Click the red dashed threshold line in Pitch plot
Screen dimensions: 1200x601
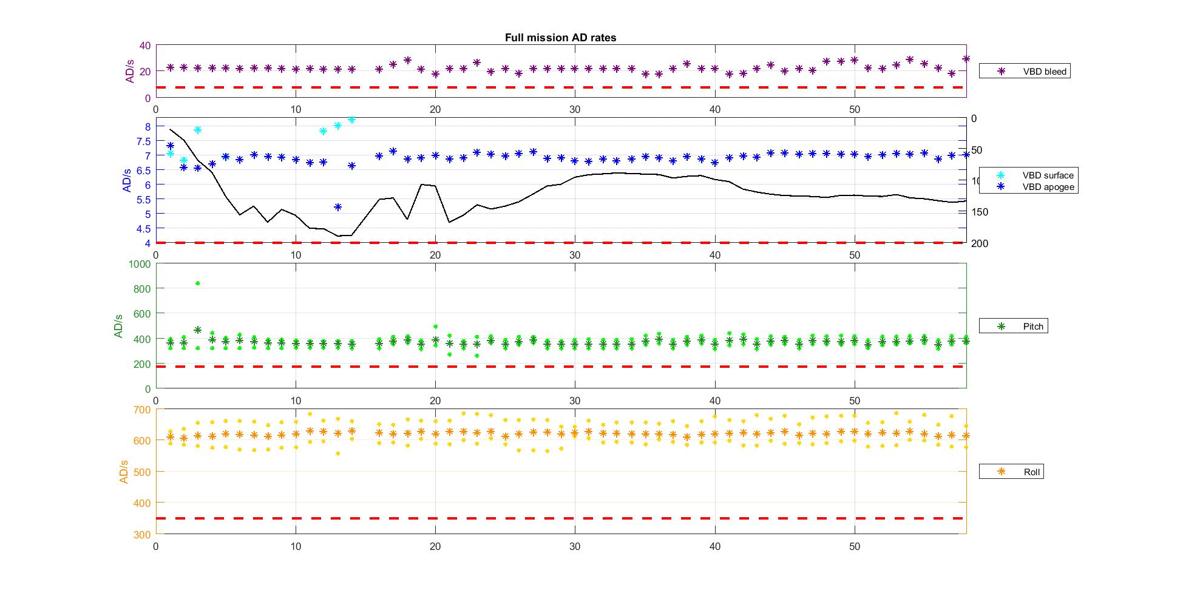(x=560, y=366)
